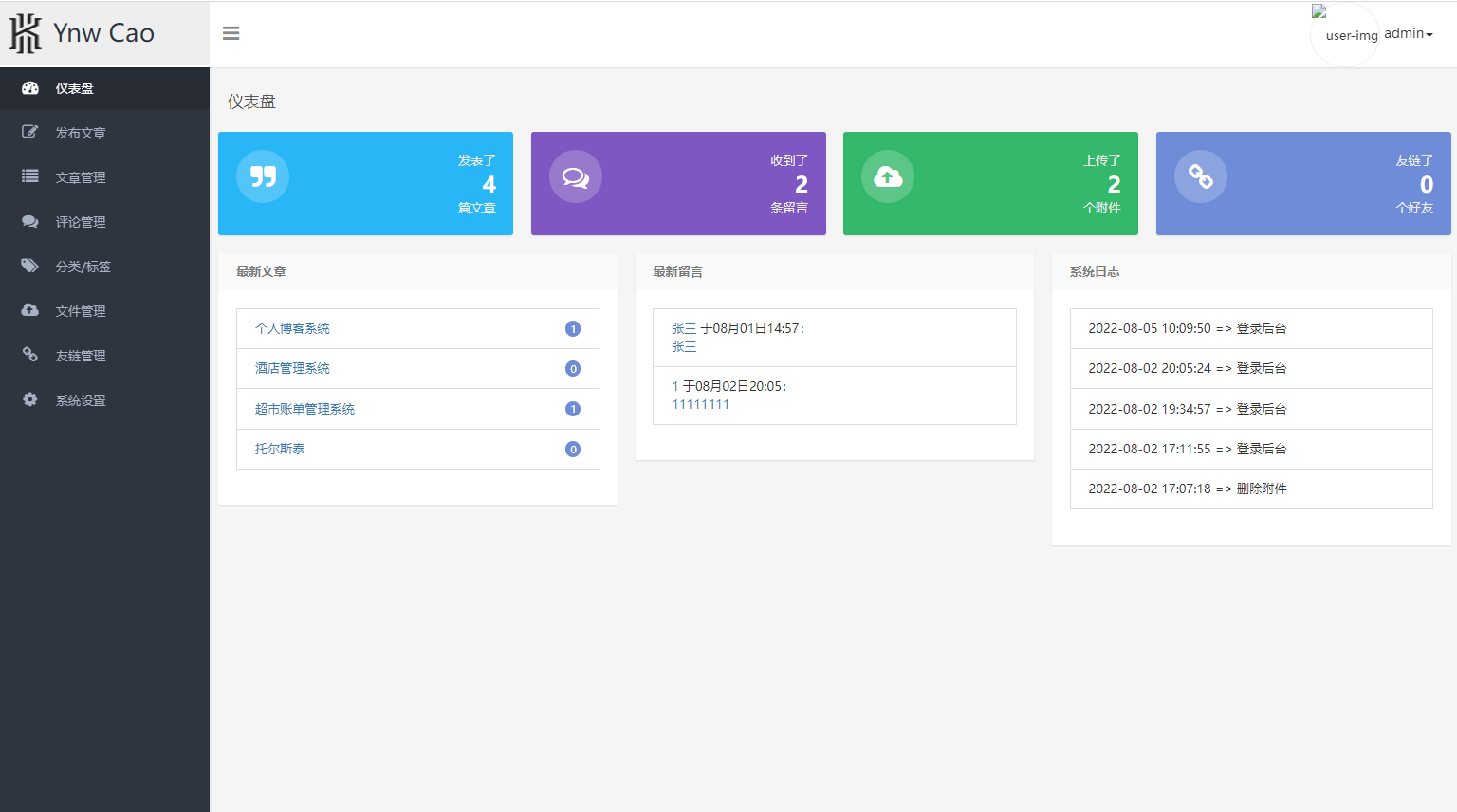This screenshot has width=1457, height=812.
Task: Go to 发布文章 in the sidebar
Action: tap(104, 133)
